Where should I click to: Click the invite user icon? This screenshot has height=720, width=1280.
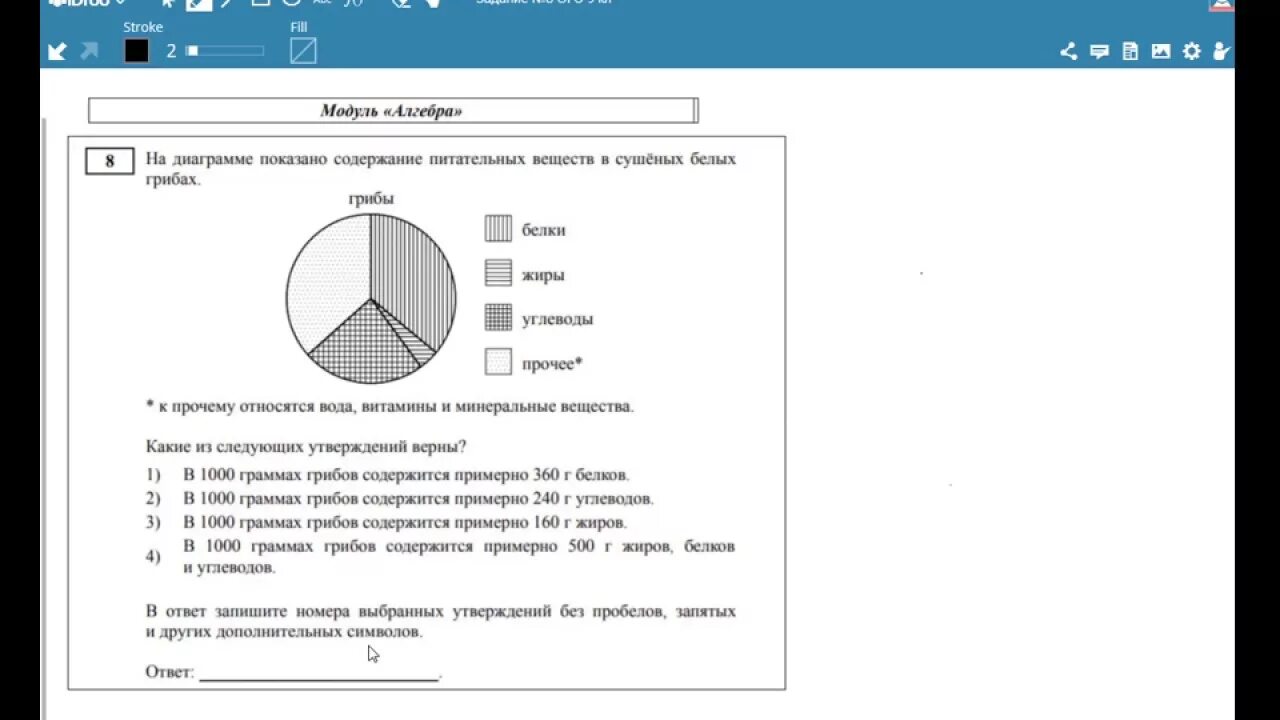coord(1221,52)
